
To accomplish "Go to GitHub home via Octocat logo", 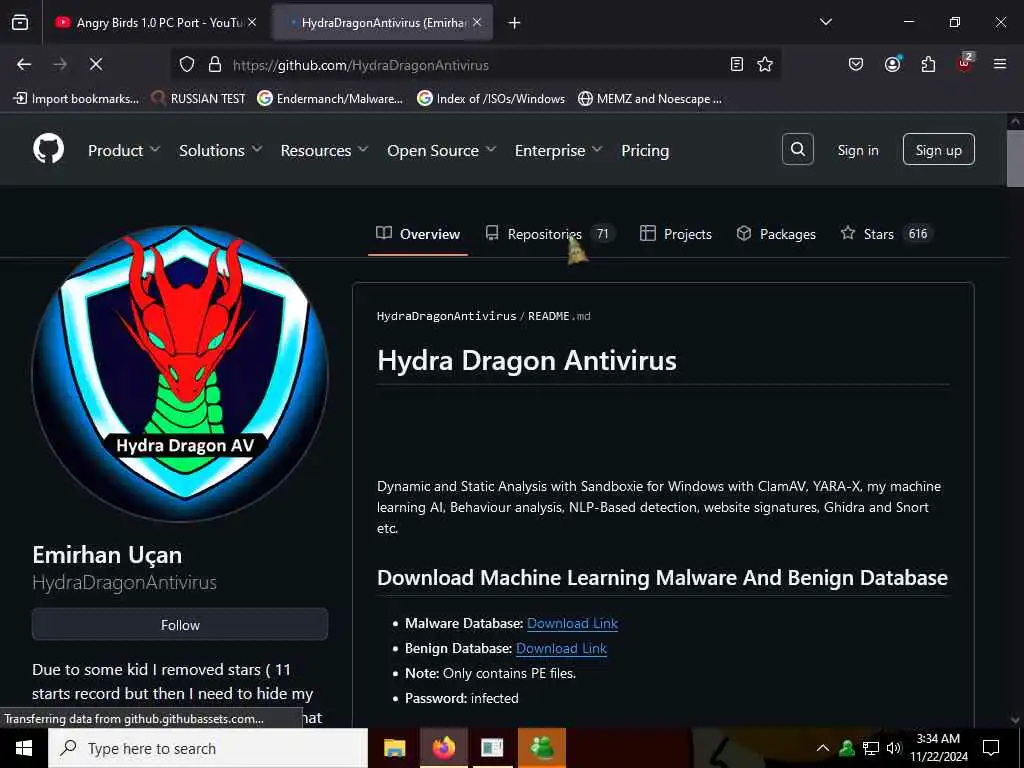I will [x=48, y=150].
